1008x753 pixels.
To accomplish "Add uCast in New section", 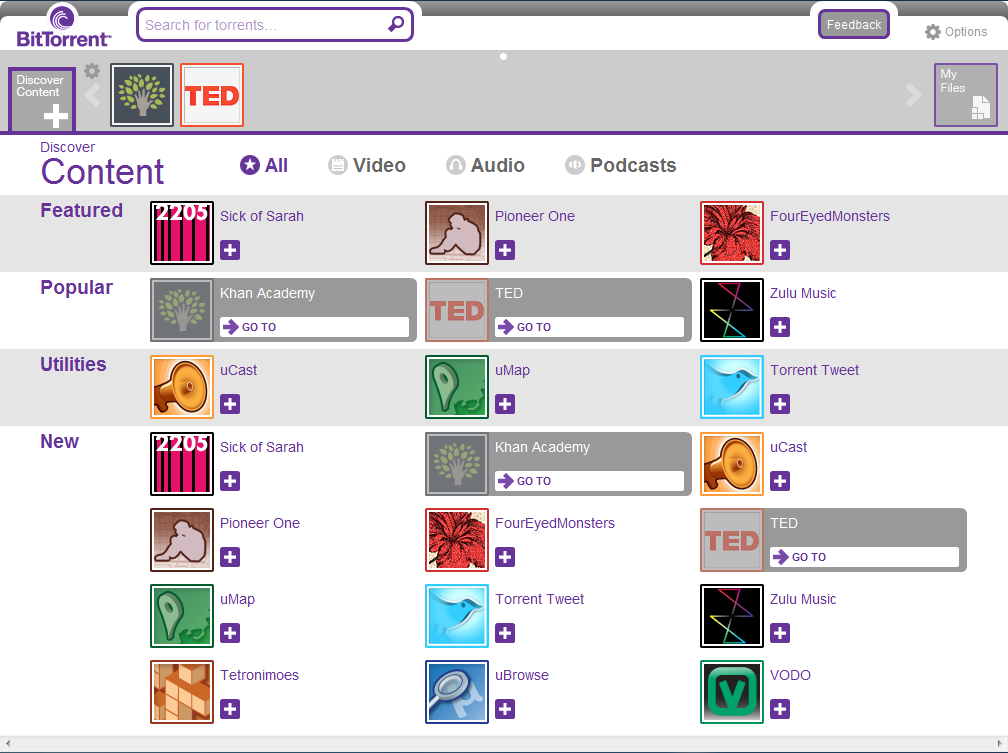I will click(x=780, y=481).
